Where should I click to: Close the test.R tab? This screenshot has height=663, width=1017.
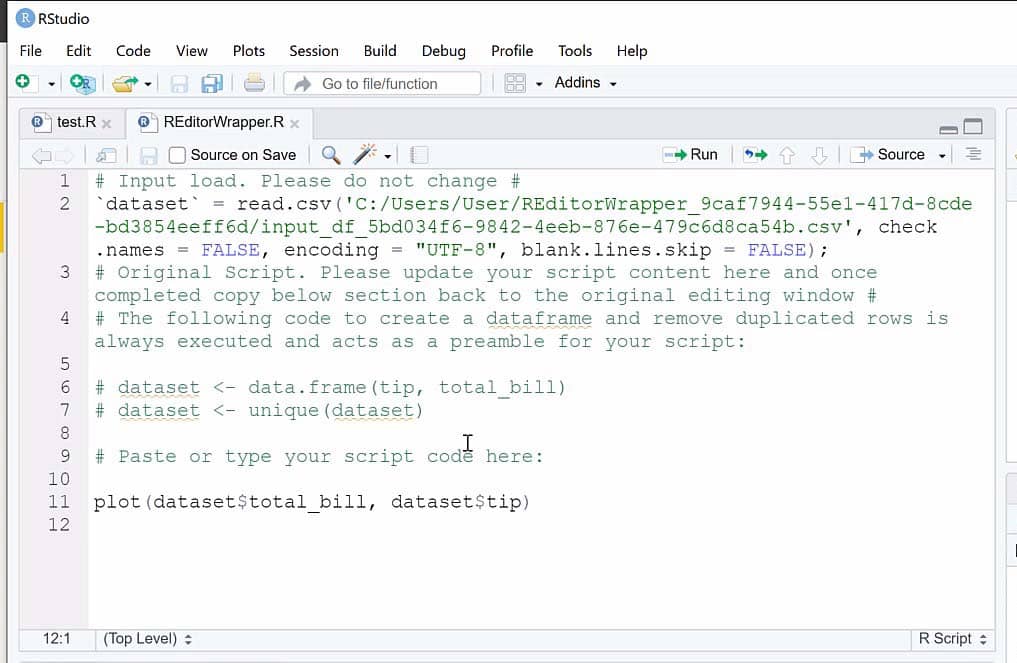click(106, 123)
